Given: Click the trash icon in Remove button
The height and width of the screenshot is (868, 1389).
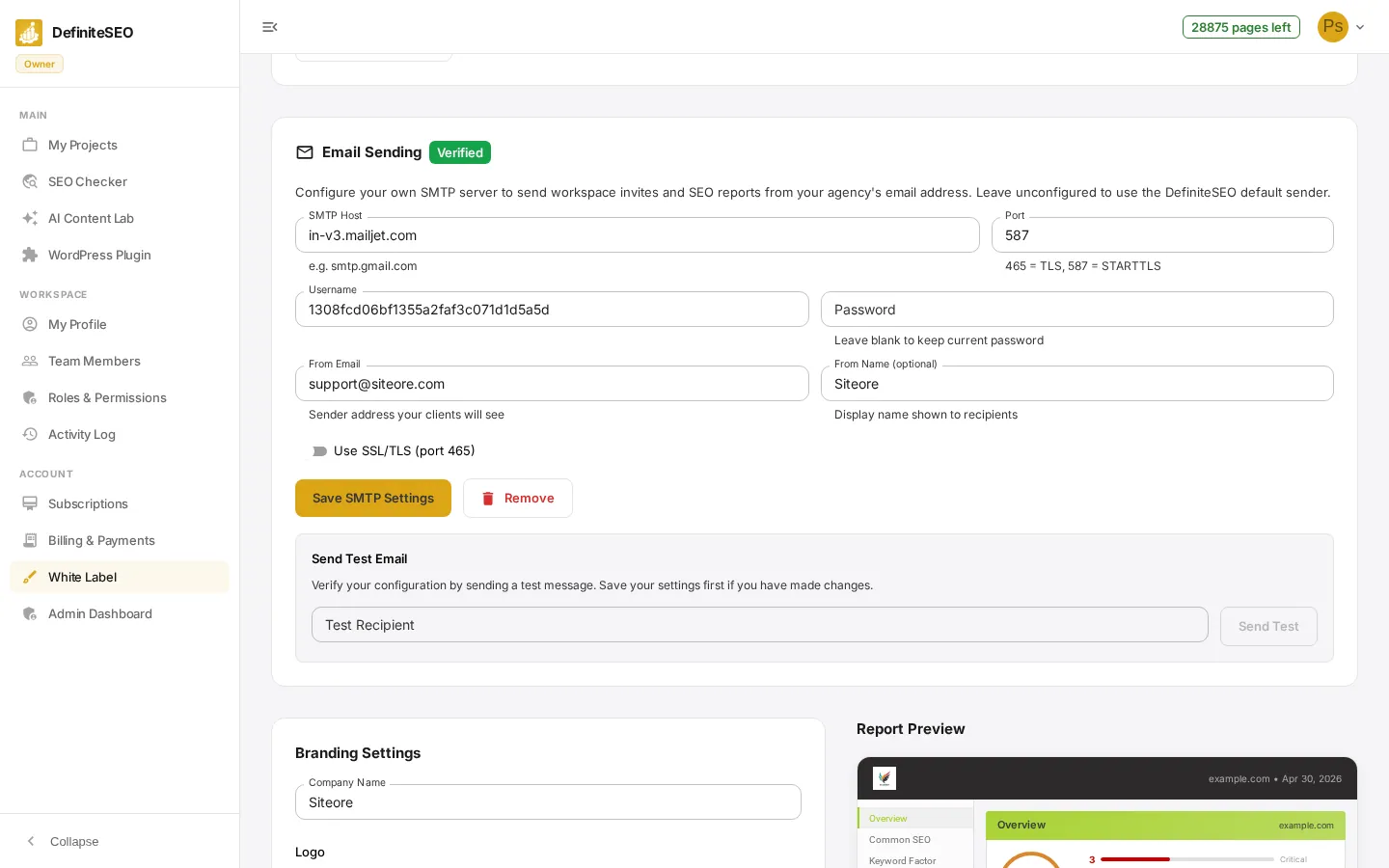Looking at the screenshot, I should click(x=488, y=499).
